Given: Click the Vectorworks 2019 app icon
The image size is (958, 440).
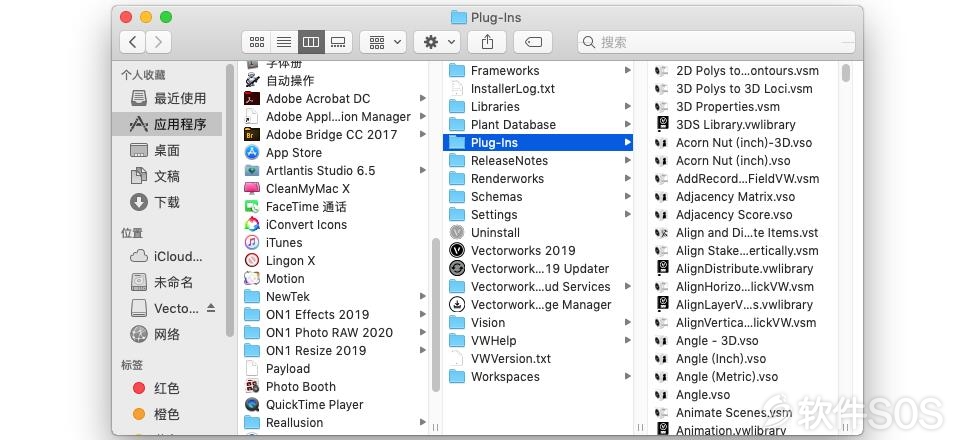Looking at the screenshot, I should (457, 251).
